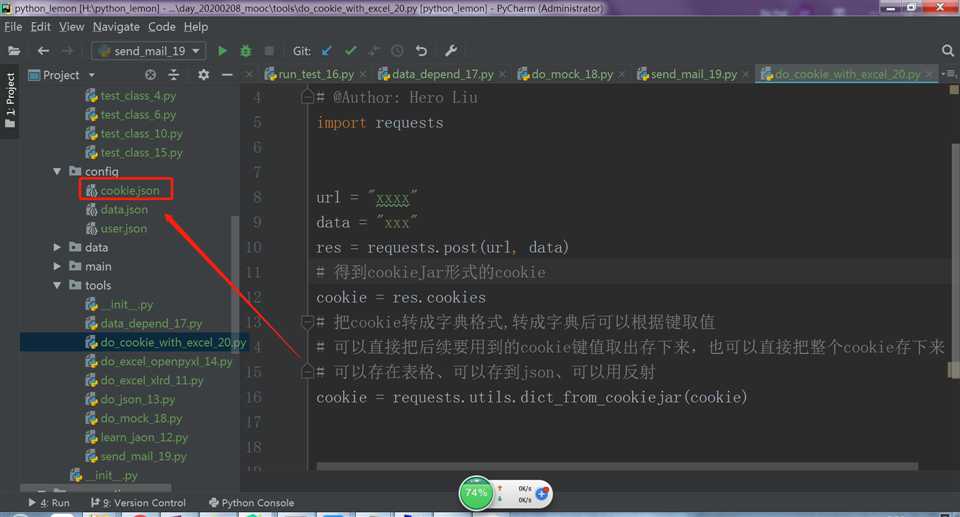
Task: Fold the header comment at line 4
Action: click(308, 97)
